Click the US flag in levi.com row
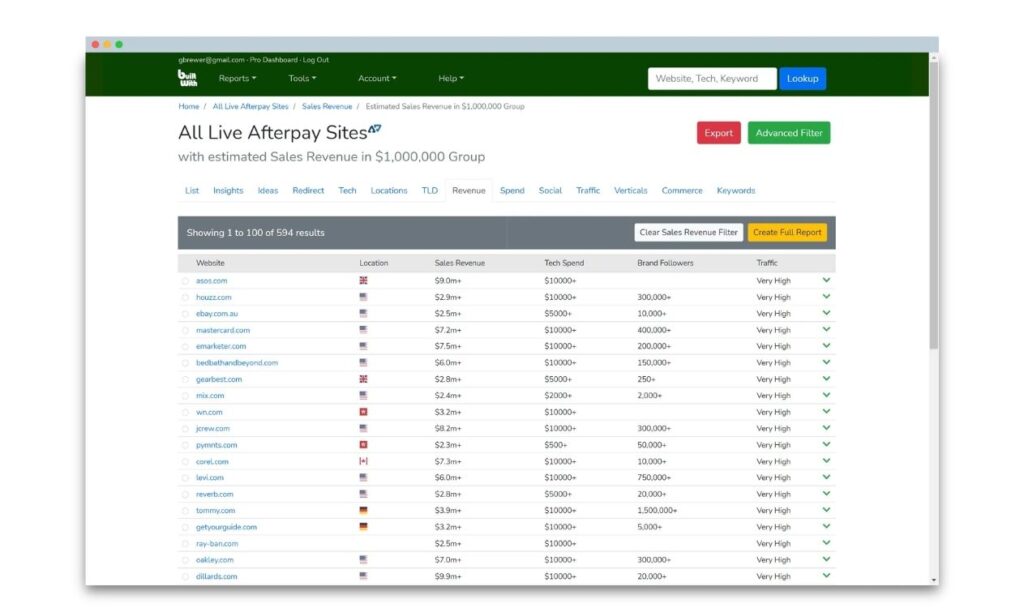1024x608 pixels. [x=363, y=477]
